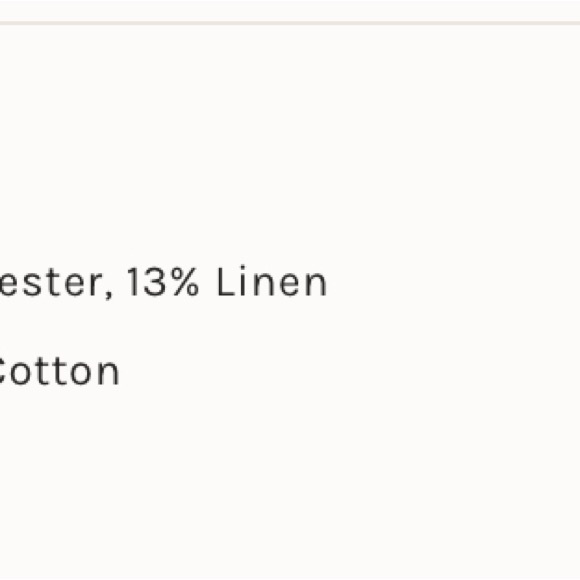Screen dimensions: 580x580
Task: Click the letter i in Linen
Action: (x=243, y=281)
